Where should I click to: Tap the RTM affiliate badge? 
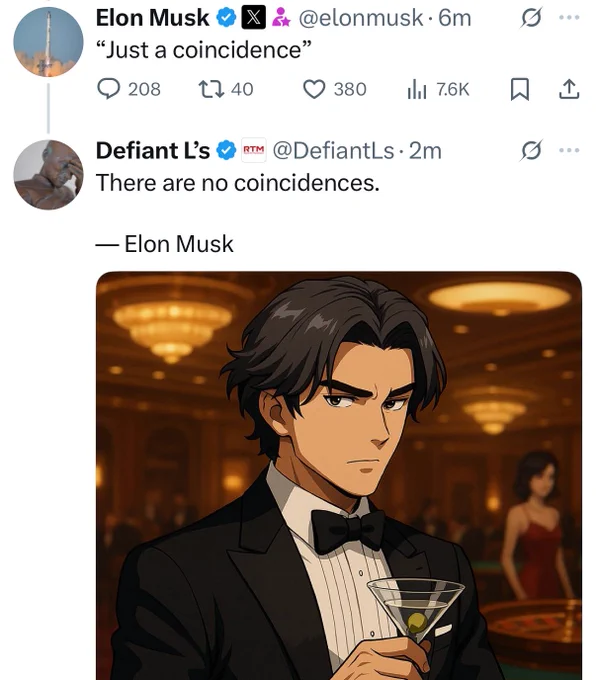pyautogui.click(x=253, y=150)
